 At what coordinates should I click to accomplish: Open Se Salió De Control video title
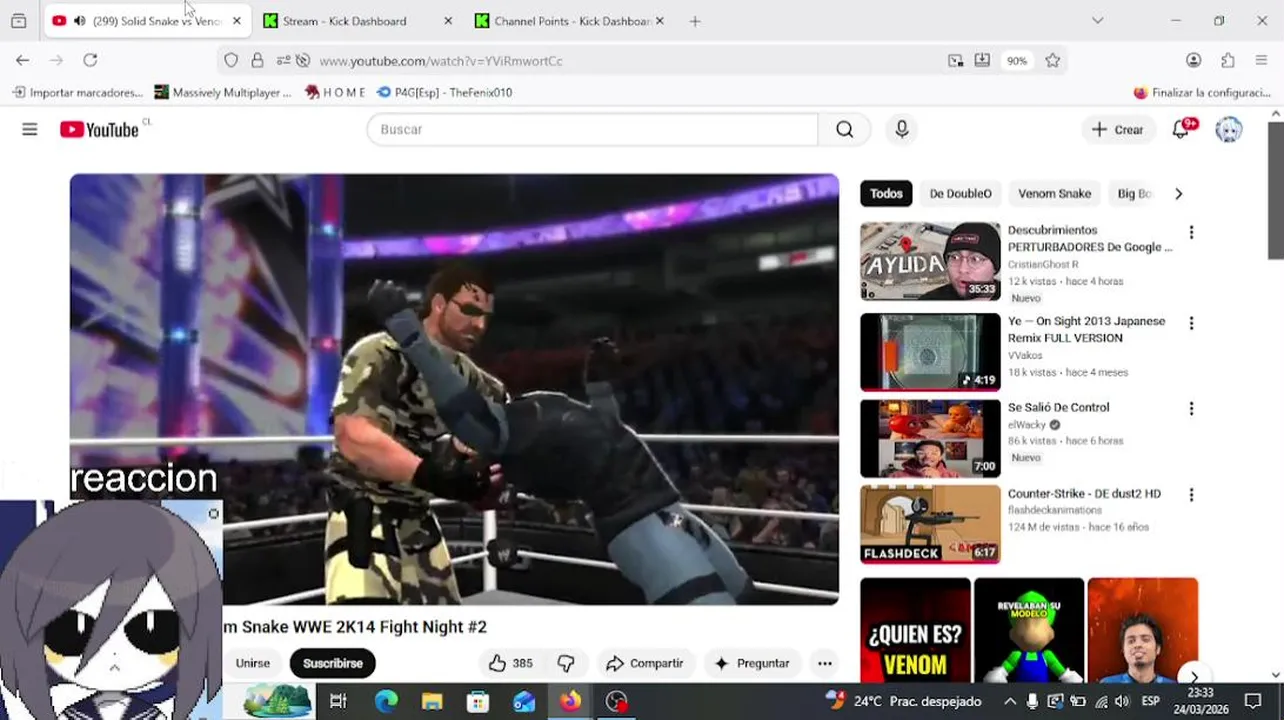1058,407
